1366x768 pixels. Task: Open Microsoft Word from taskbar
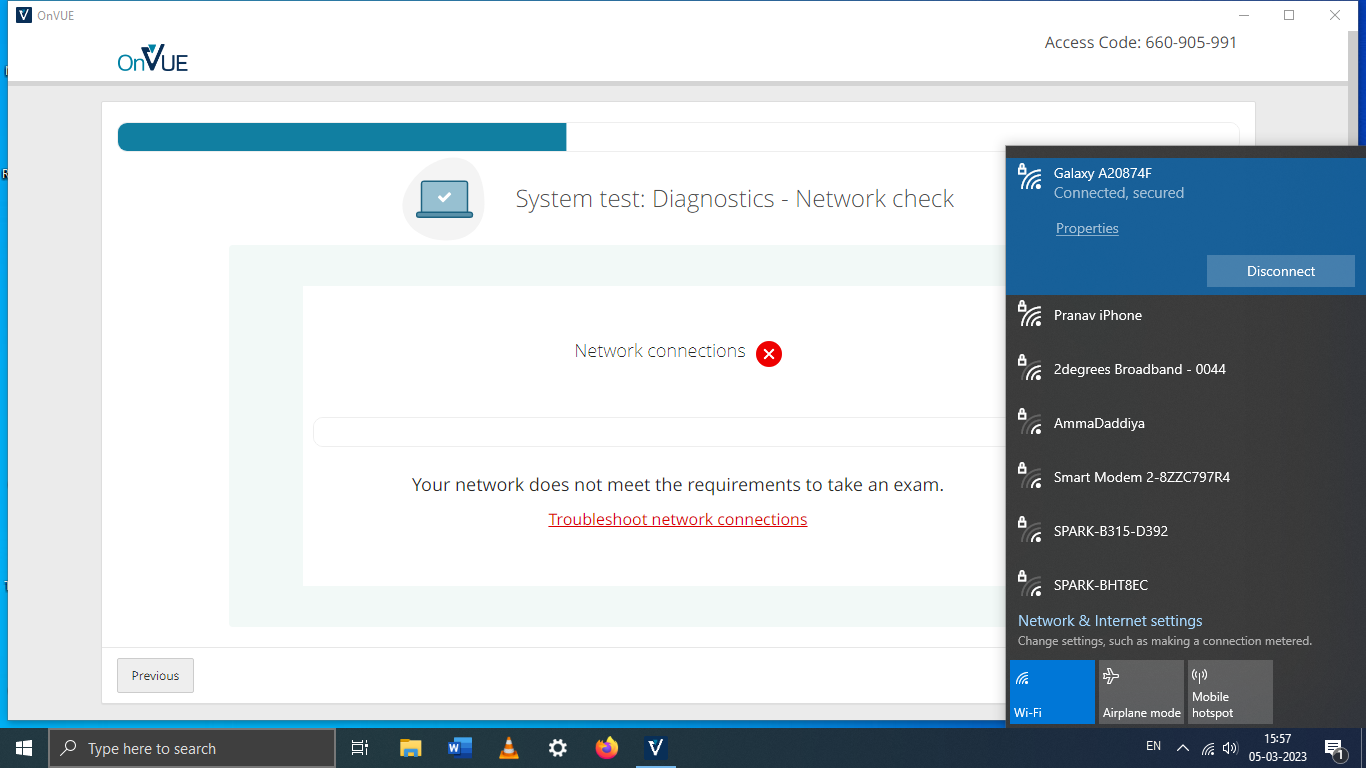tap(459, 747)
